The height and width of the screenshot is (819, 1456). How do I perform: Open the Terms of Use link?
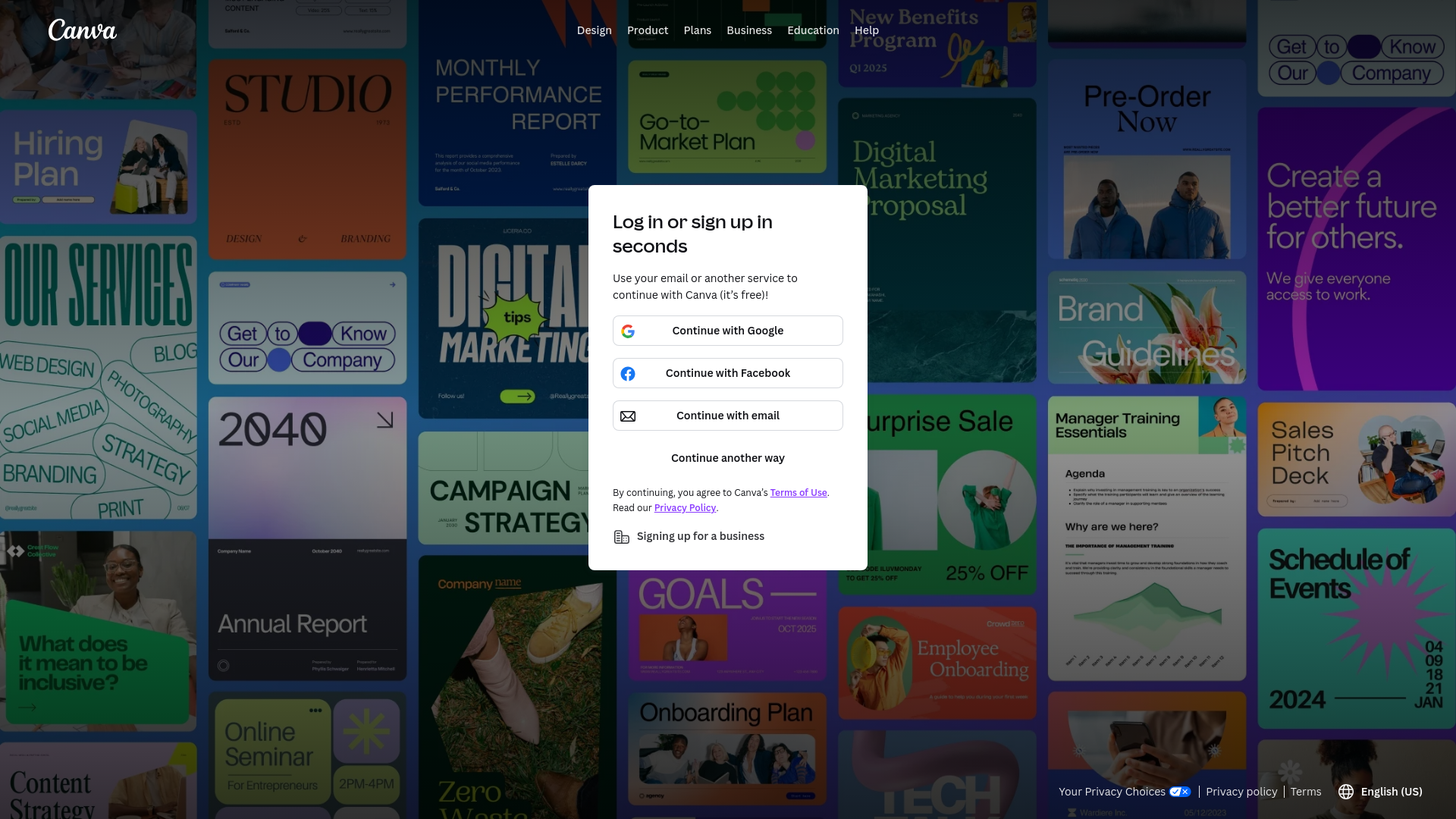pyautogui.click(x=798, y=493)
